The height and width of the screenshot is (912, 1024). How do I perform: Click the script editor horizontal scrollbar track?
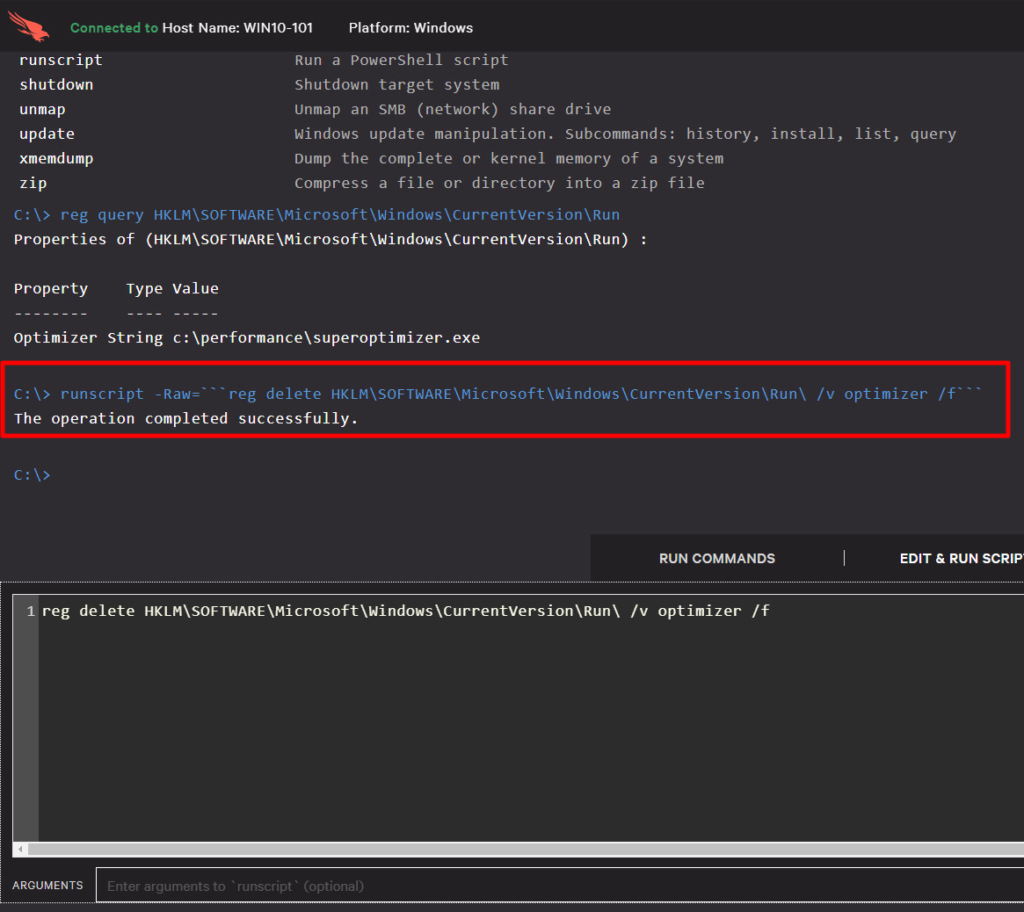coord(526,849)
